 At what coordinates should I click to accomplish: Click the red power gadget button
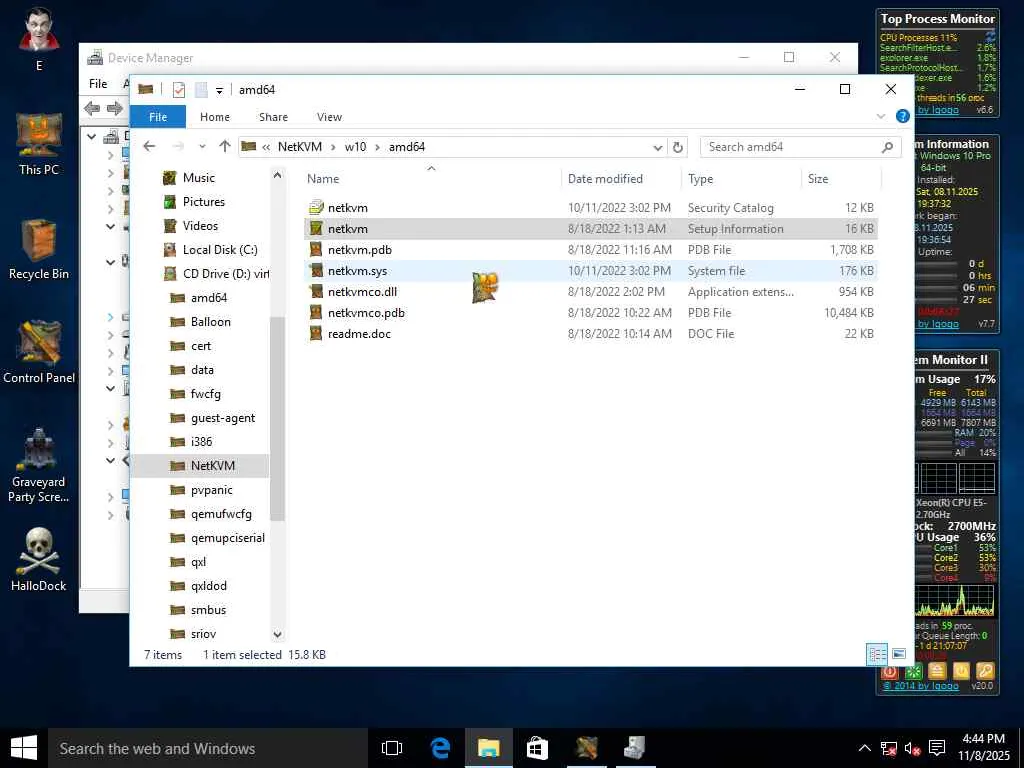[889, 671]
